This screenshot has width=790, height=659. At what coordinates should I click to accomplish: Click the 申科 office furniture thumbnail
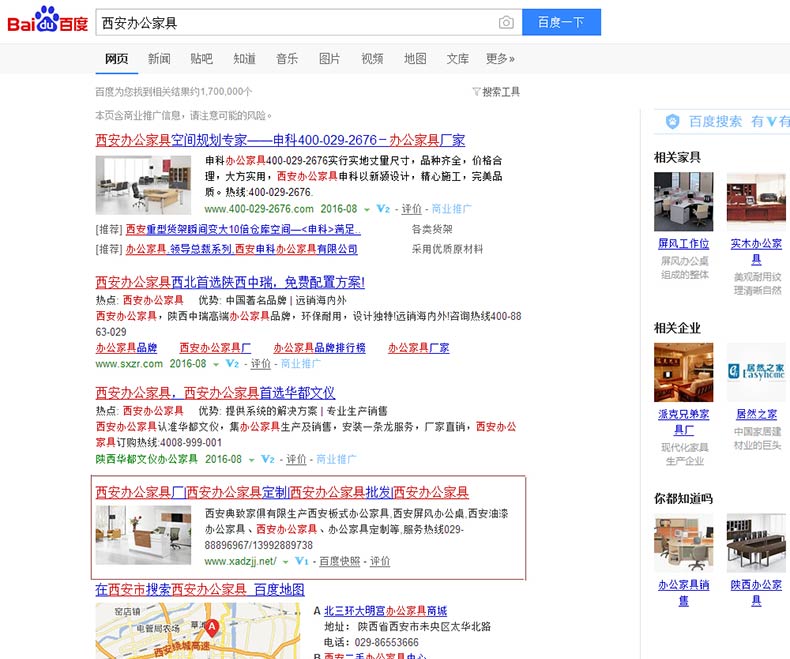(144, 185)
